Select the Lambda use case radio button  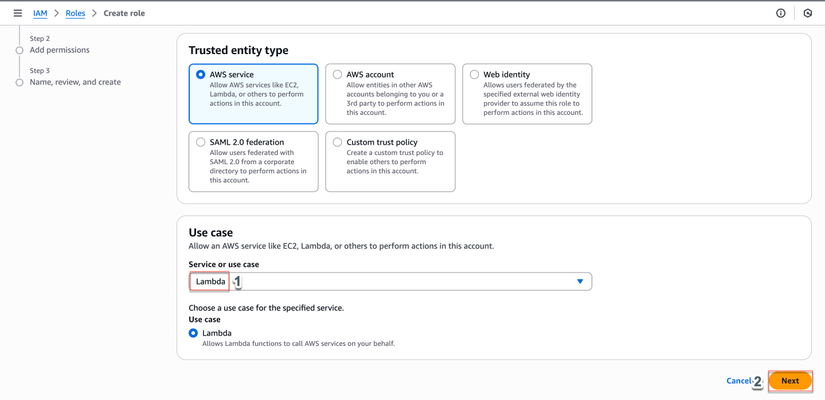193,333
